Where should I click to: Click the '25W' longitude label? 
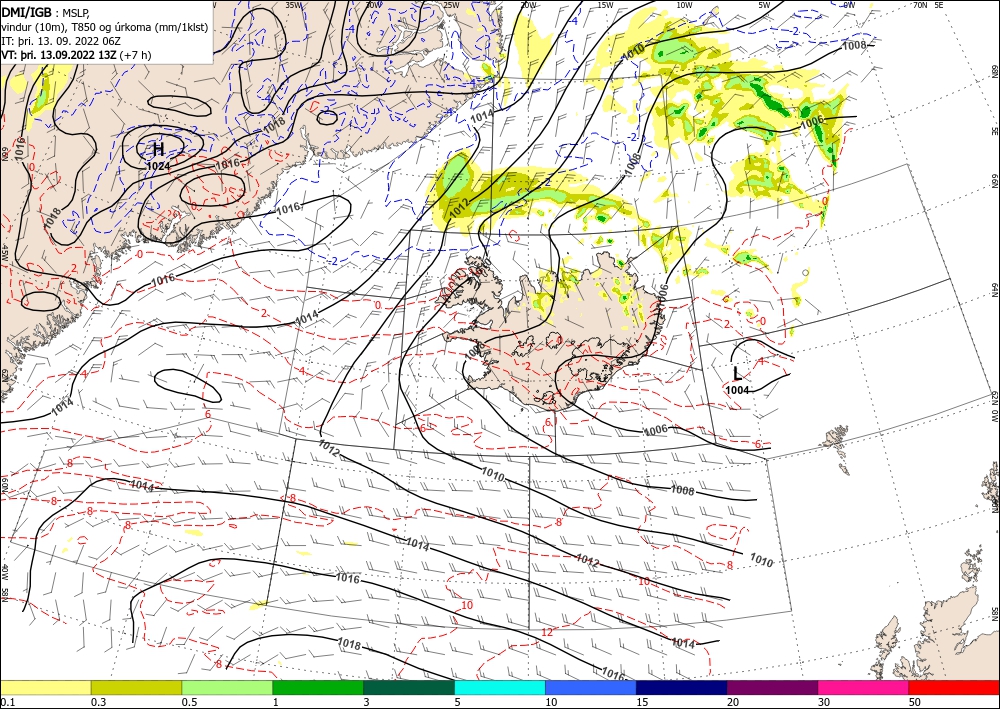[450, 5]
